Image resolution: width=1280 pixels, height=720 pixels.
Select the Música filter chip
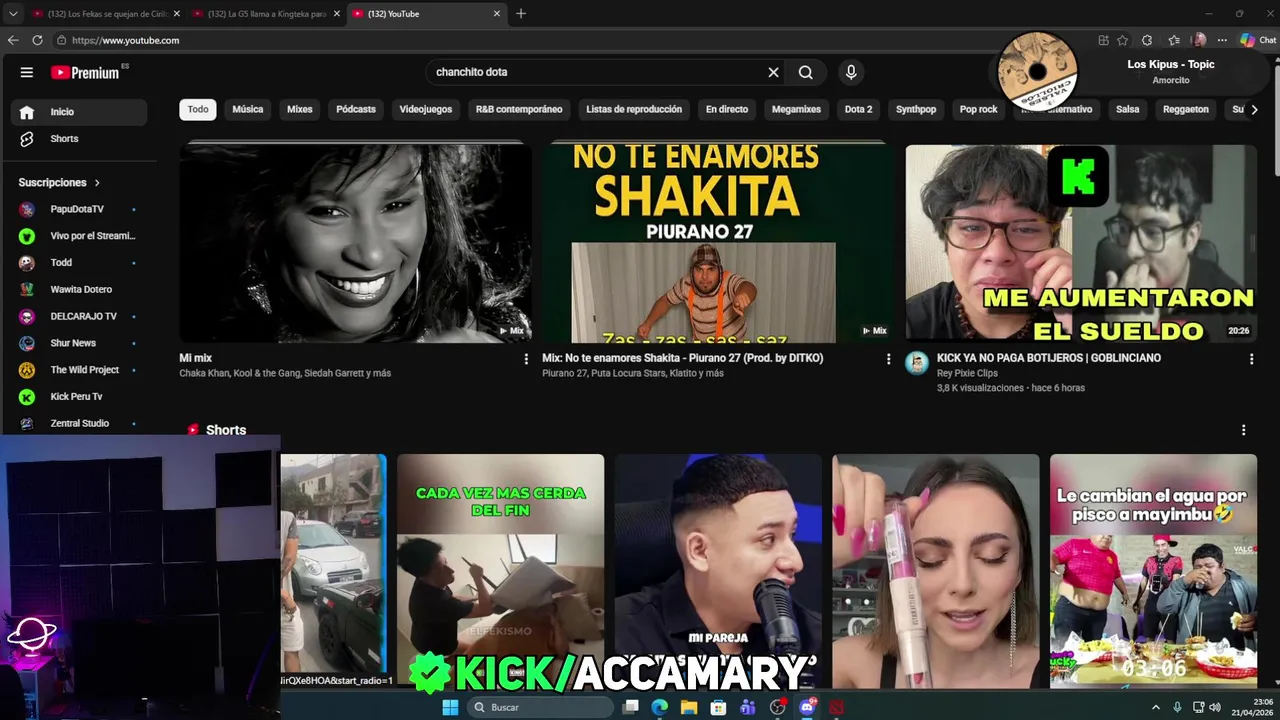coord(248,109)
